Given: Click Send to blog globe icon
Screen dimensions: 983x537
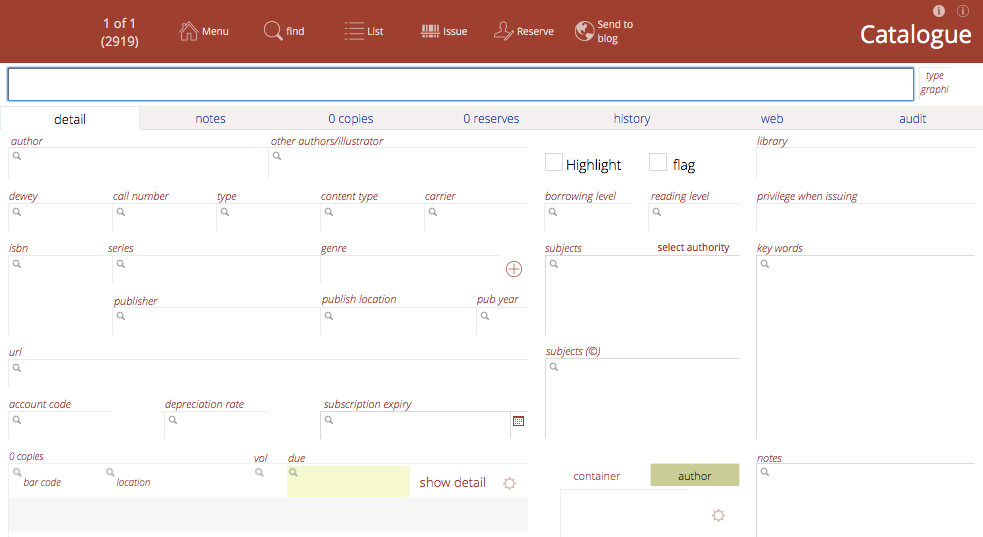Looking at the screenshot, I should [x=584, y=31].
